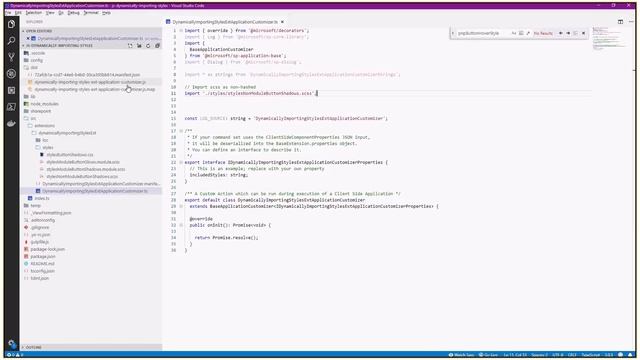Click the Refresh Explorer icon
The height and width of the screenshot is (360, 640).
148,46
